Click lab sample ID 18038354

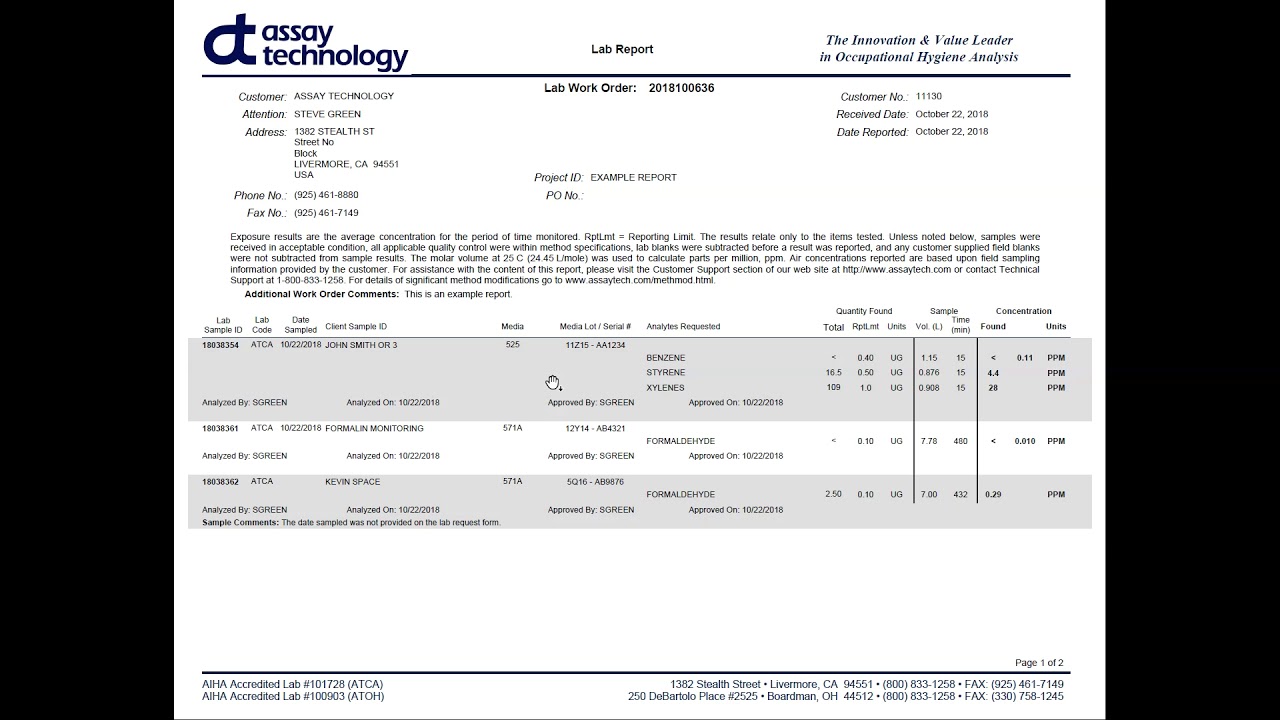click(x=220, y=345)
